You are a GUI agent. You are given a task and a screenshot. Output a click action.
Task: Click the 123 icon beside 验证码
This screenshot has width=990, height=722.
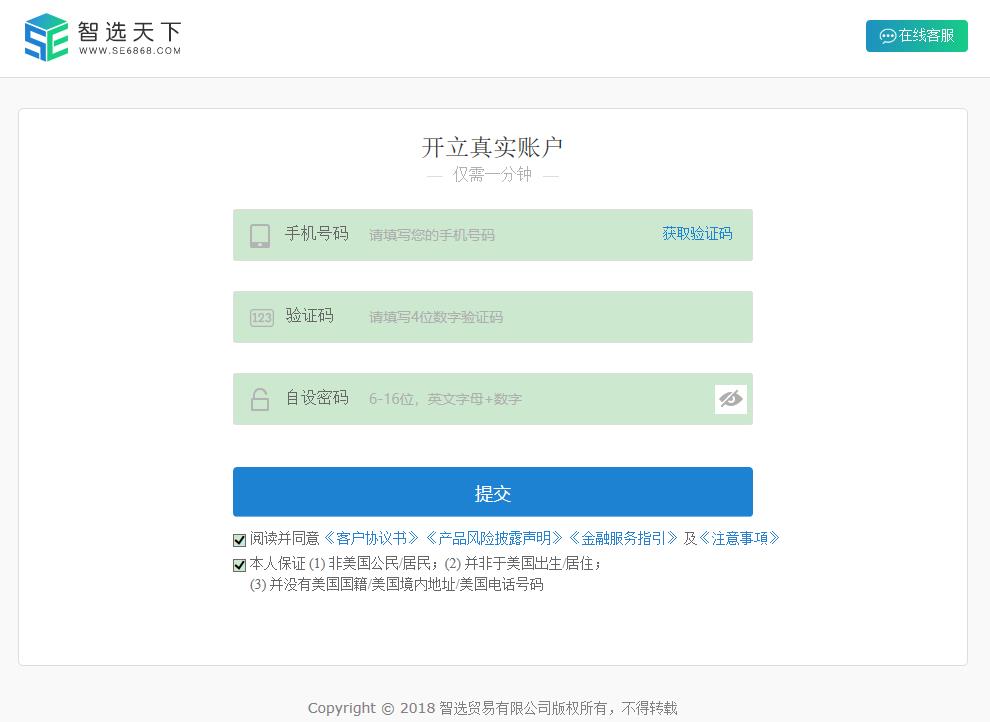pos(261,318)
